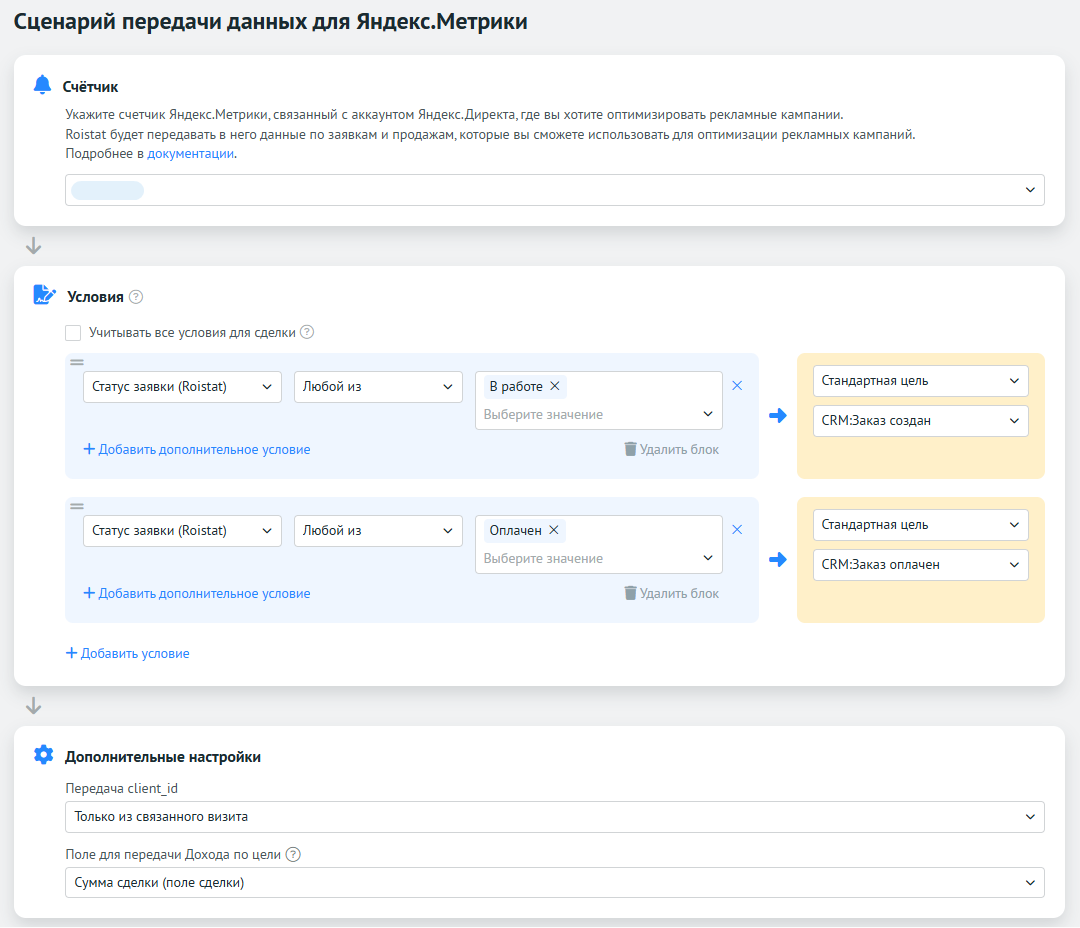Click the help icon next to Условия

(x=136, y=297)
